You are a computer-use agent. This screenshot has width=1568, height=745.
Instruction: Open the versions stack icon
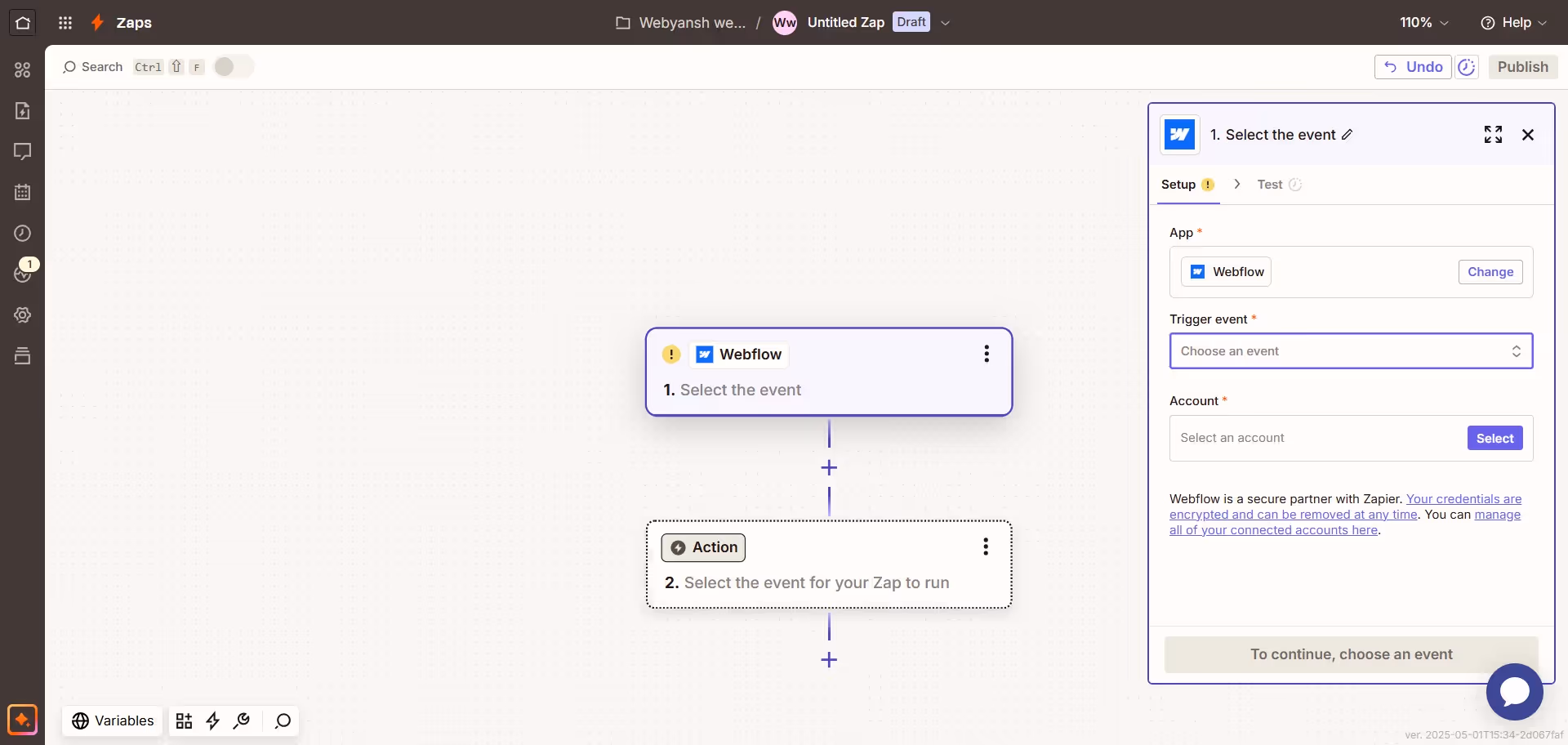point(23,356)
